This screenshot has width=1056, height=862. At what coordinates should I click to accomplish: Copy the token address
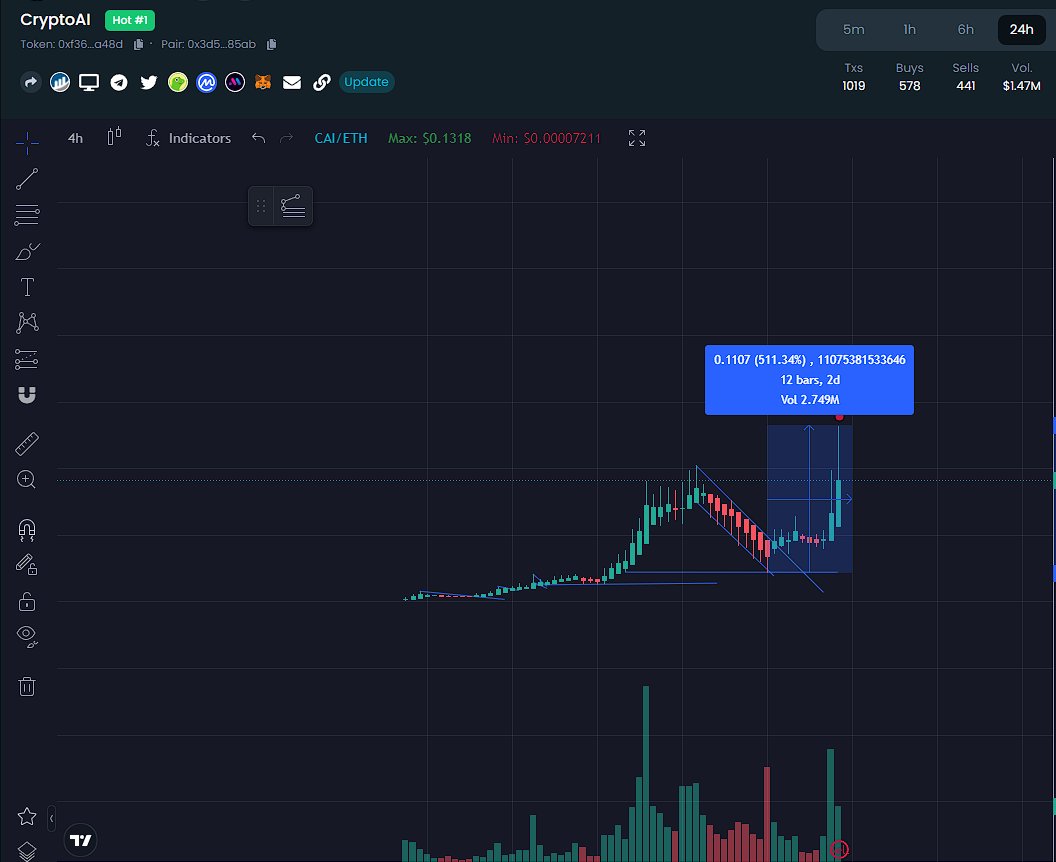(x=138, y=44)
